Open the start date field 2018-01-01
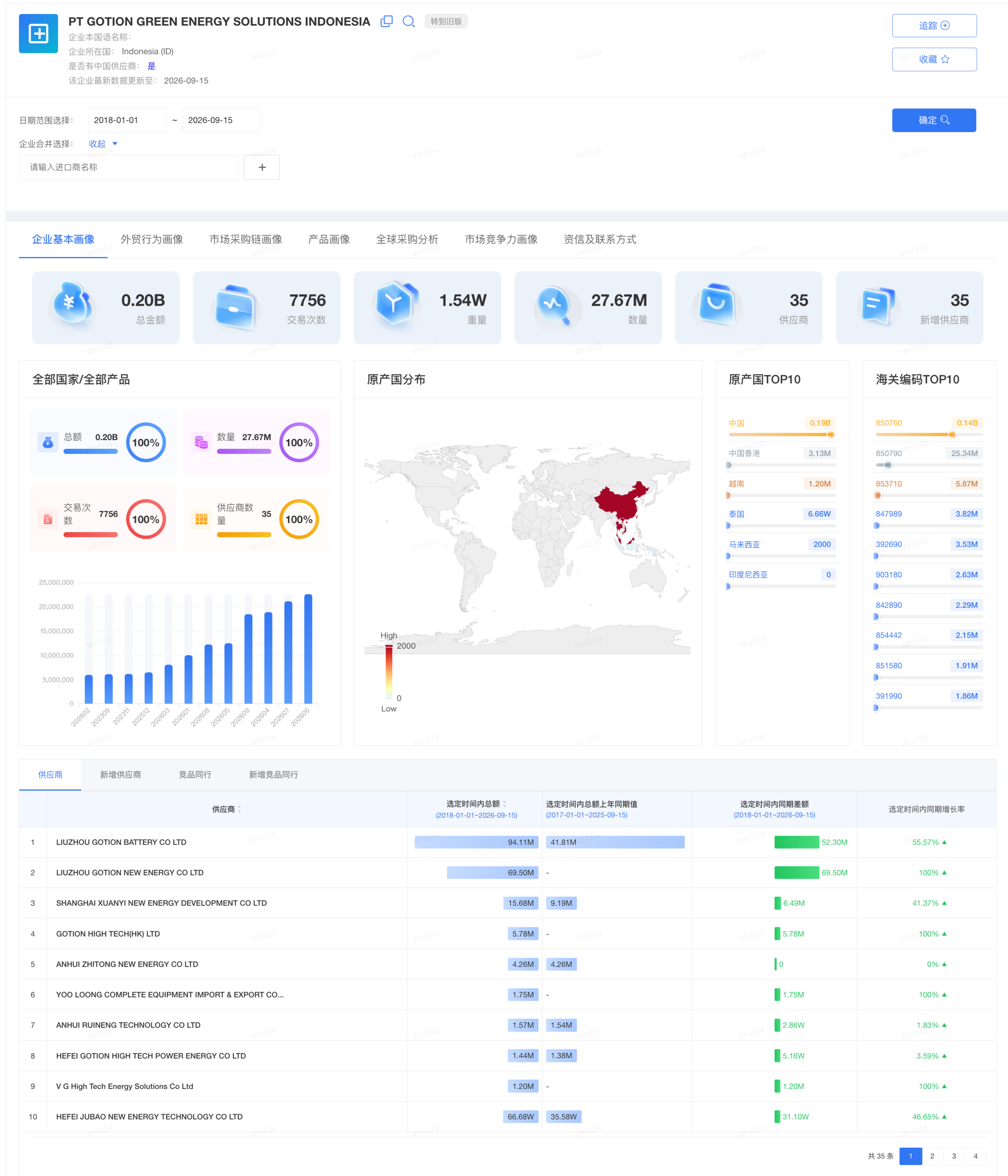 point(128,120)
